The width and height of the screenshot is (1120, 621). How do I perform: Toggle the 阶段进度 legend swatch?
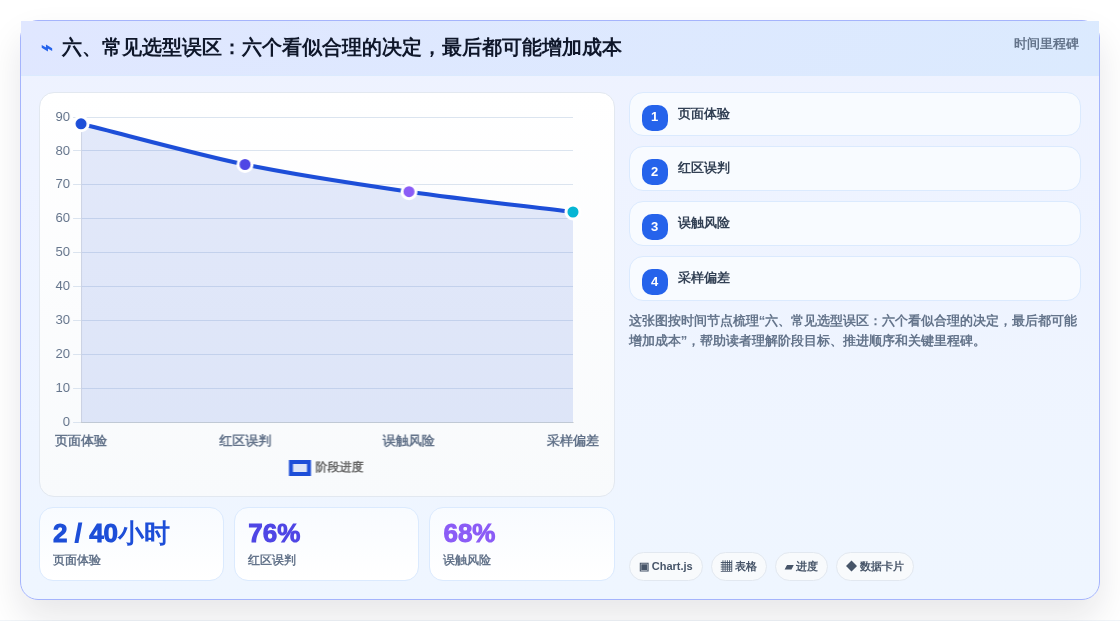coord(299,467)
